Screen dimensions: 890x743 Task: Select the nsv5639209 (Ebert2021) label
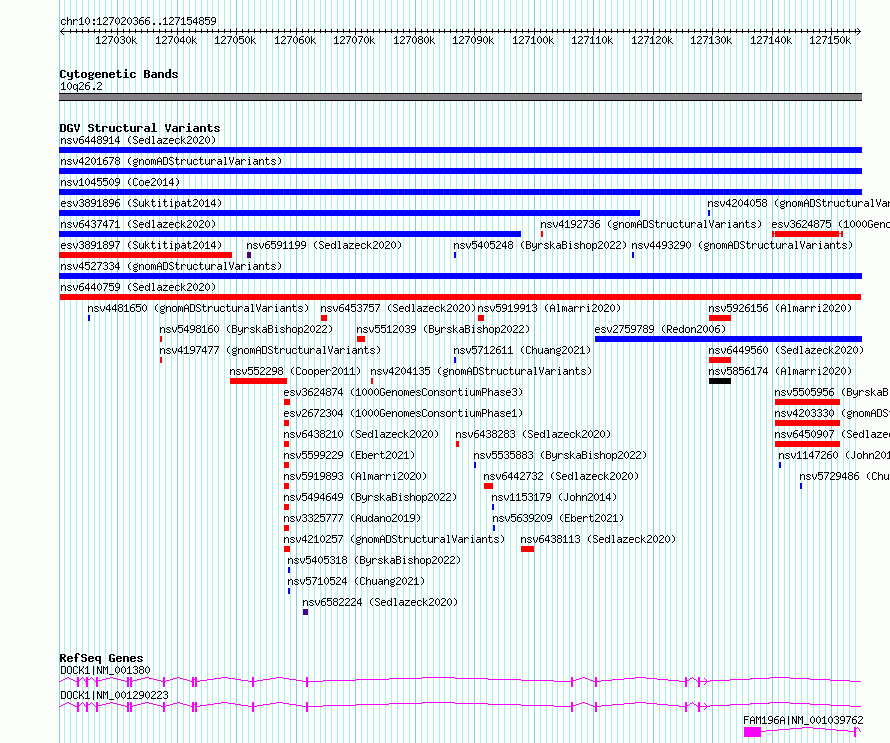coord(558,518)
